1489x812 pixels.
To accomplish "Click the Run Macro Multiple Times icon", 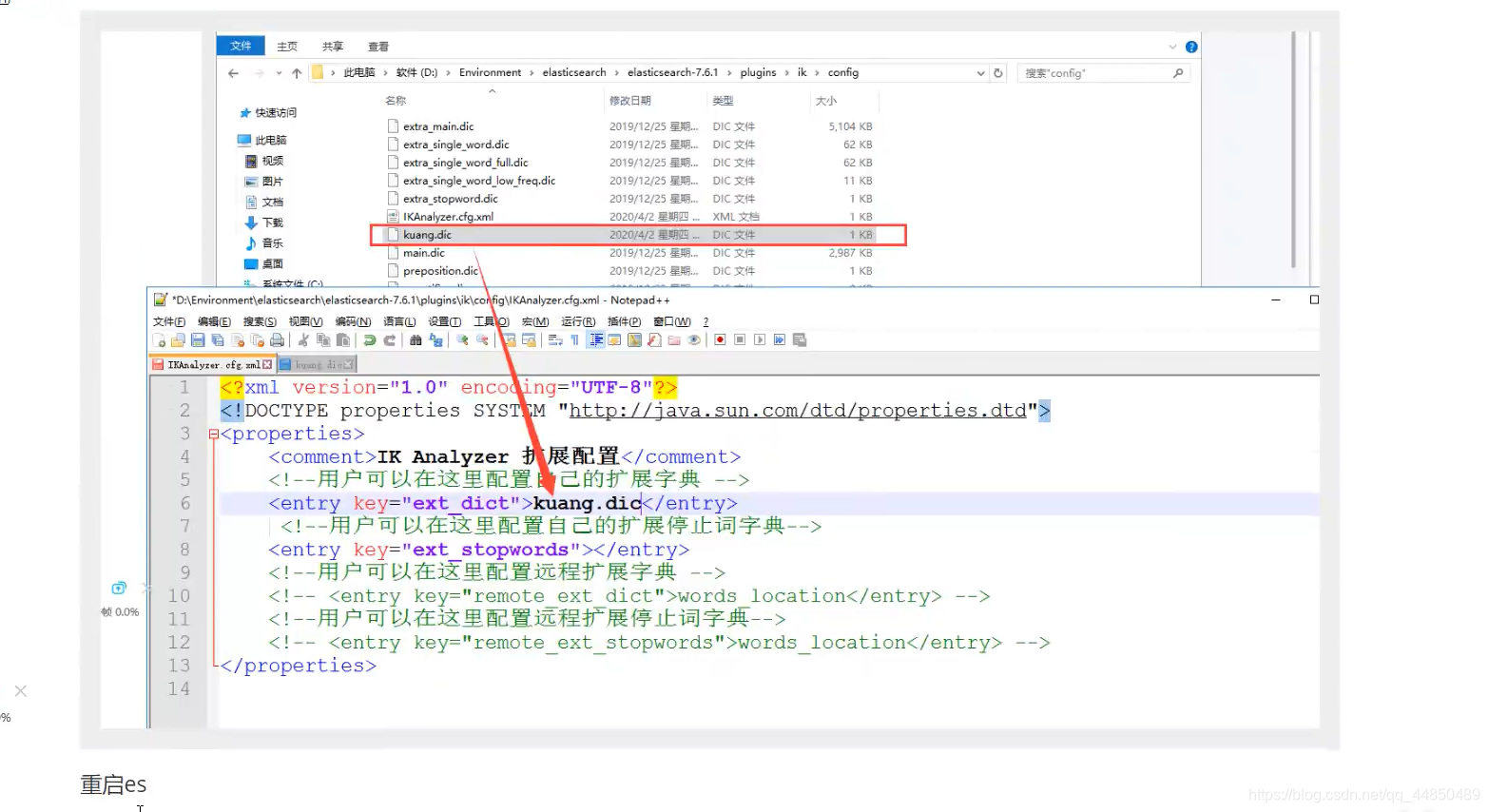I will (x=780, y=340).
